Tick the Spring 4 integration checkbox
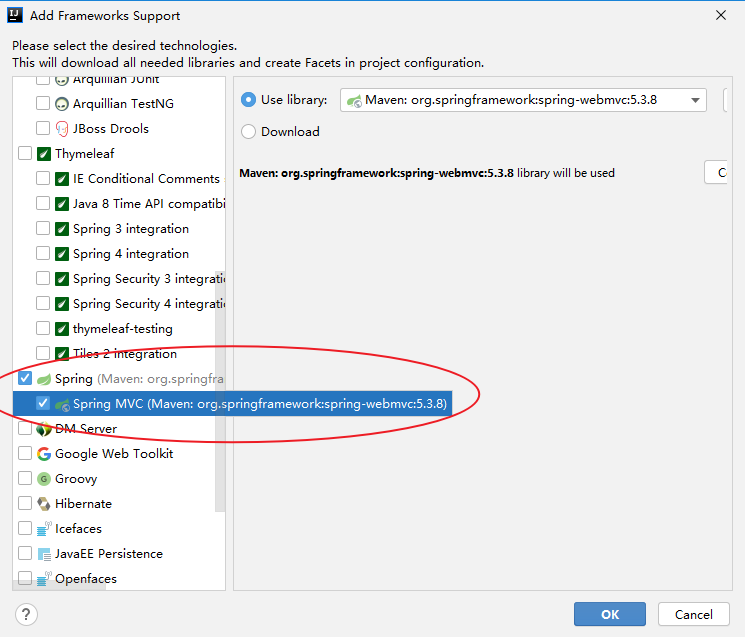This screenshot has width=745, height=637. (x=43, y=253)
